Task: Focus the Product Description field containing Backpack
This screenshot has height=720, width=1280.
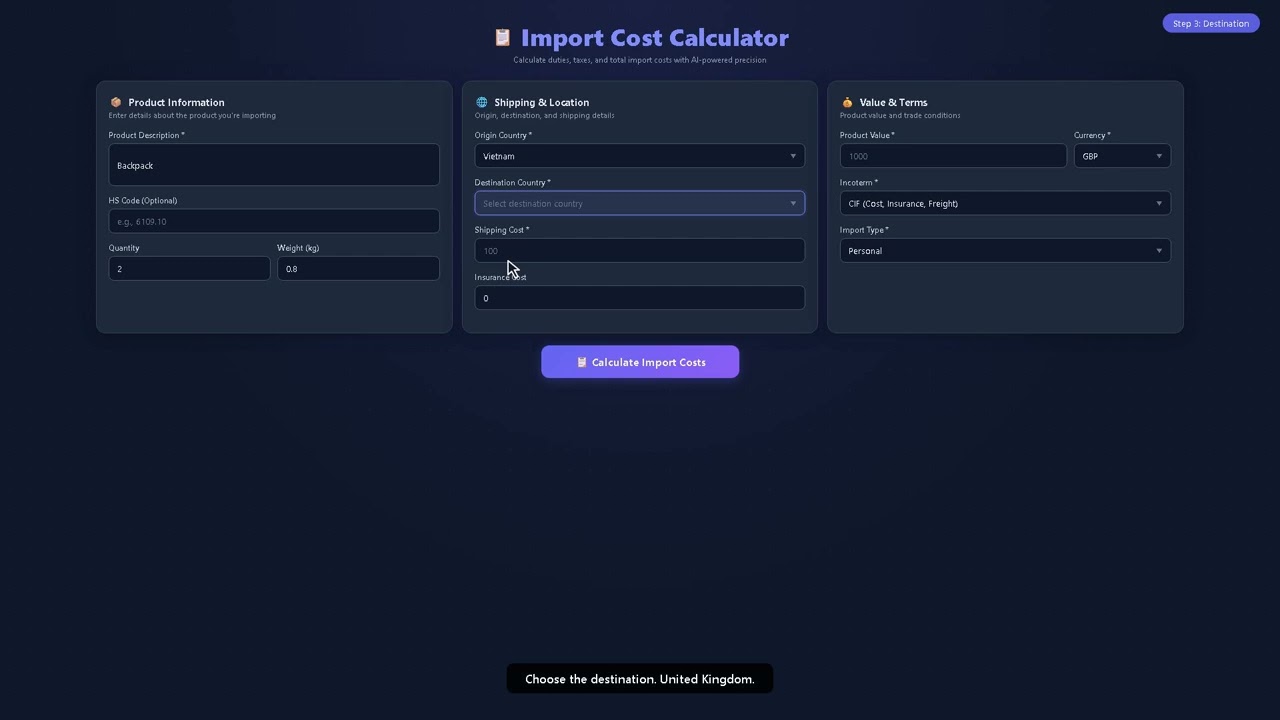Action: pyautogui.click(x=274, y=165)
